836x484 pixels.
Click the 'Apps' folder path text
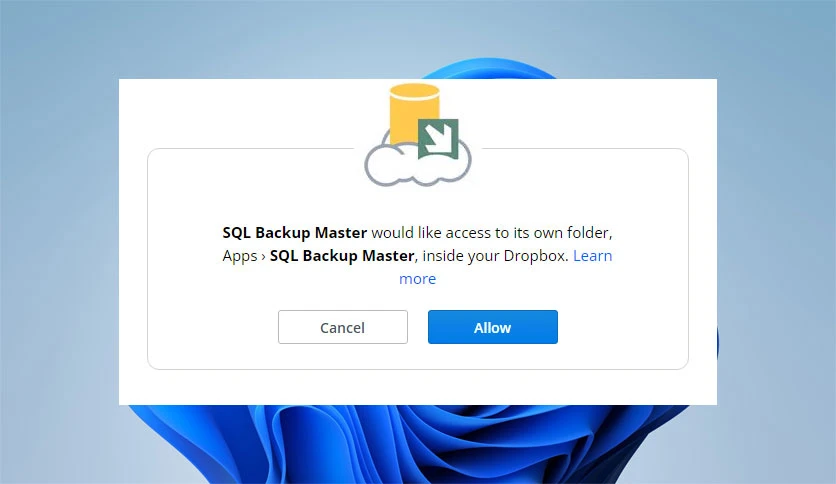pos(239,256)
